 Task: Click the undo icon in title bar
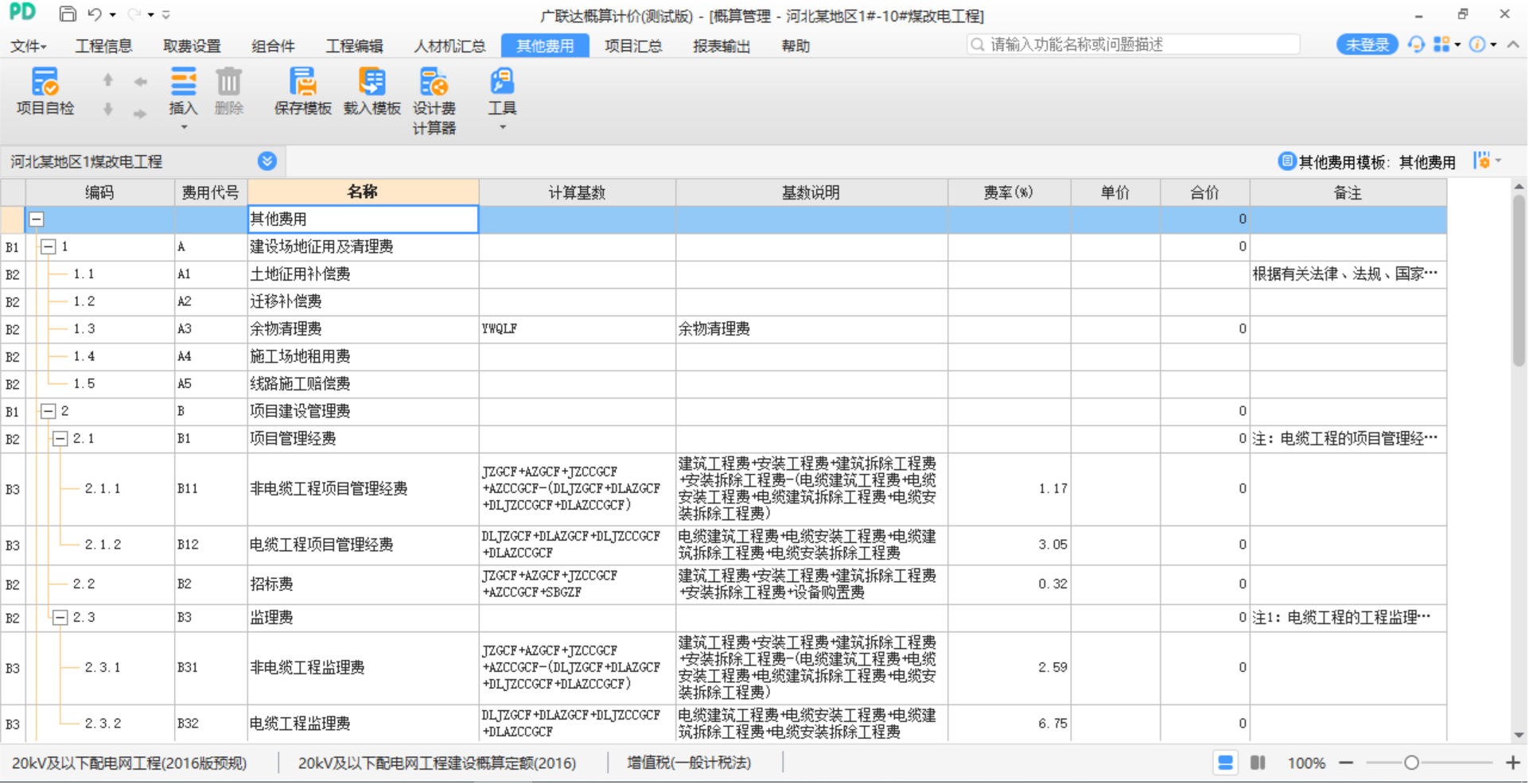[95, 14]
